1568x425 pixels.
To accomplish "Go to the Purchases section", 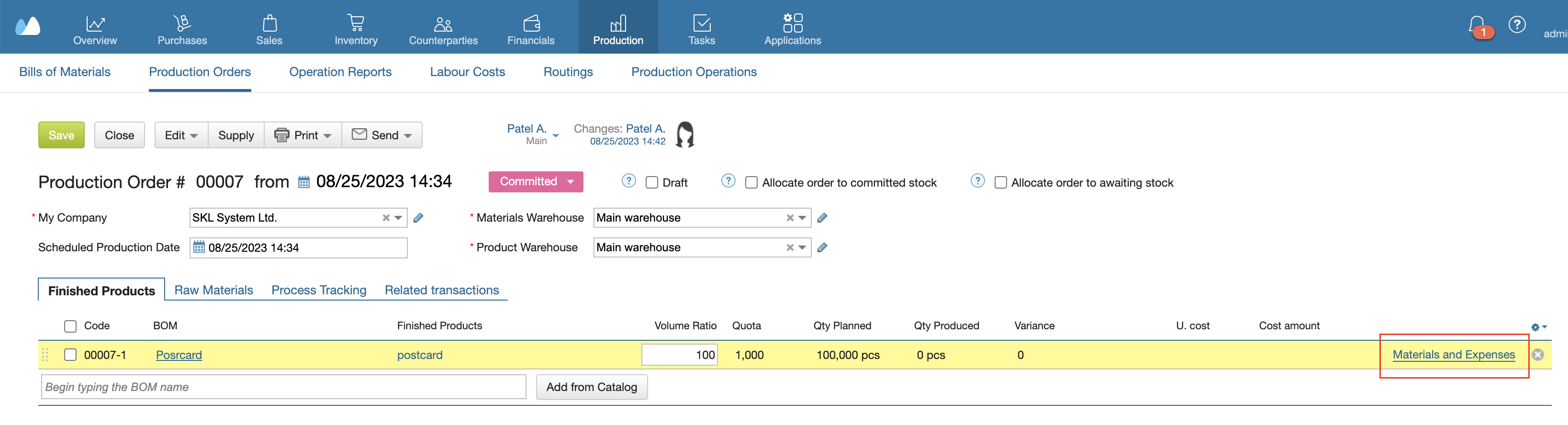I will pos(182,30).
